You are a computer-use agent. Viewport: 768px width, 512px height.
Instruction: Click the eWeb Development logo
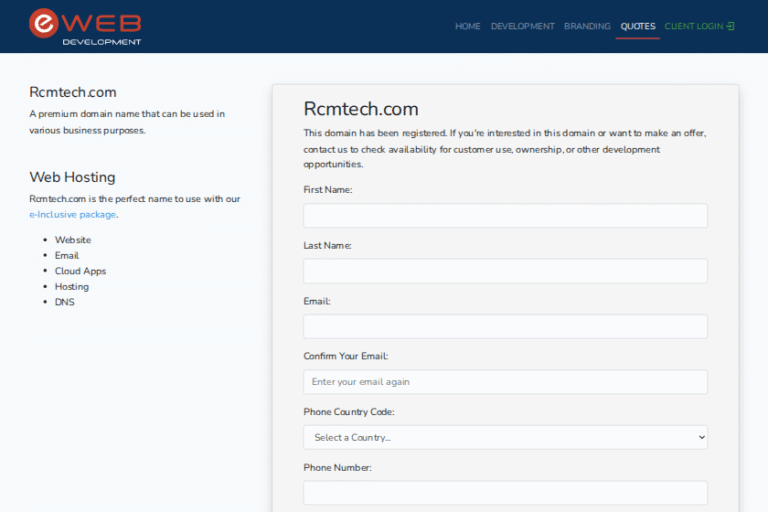click(85, 26)
